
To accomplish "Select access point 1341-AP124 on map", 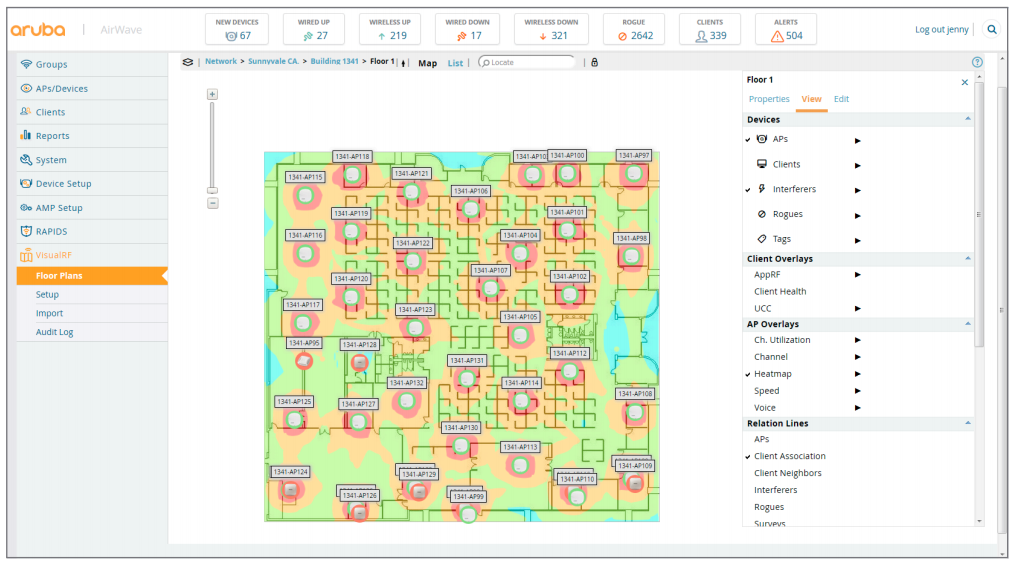I will click(291, 489).
